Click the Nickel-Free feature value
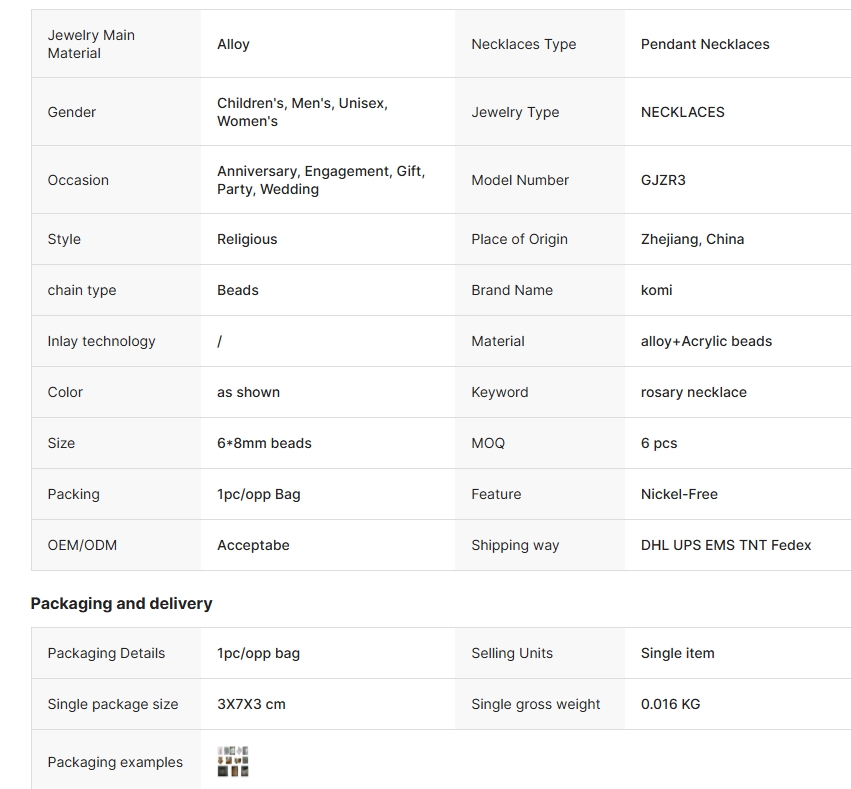The width and height of the screenshot is (851, 789). pyautogui.click(x=679, y=494)
